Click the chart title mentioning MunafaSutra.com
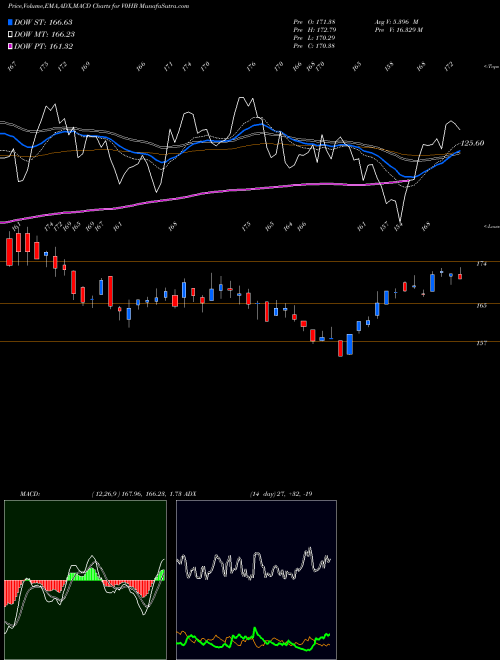 [98, 6]
